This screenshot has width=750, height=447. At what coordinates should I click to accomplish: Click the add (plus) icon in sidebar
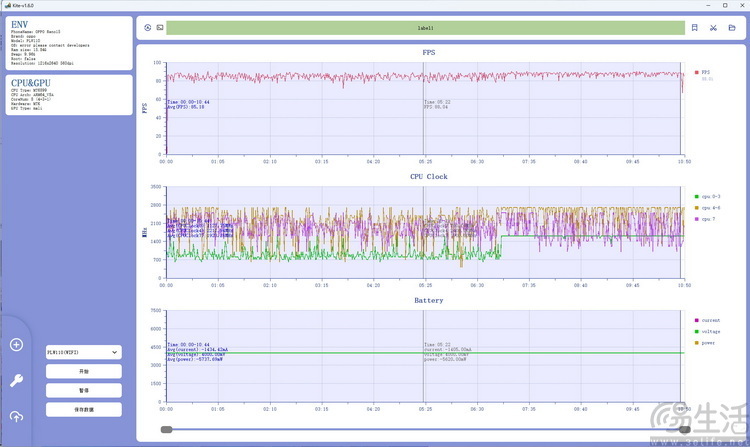point(16,345)
